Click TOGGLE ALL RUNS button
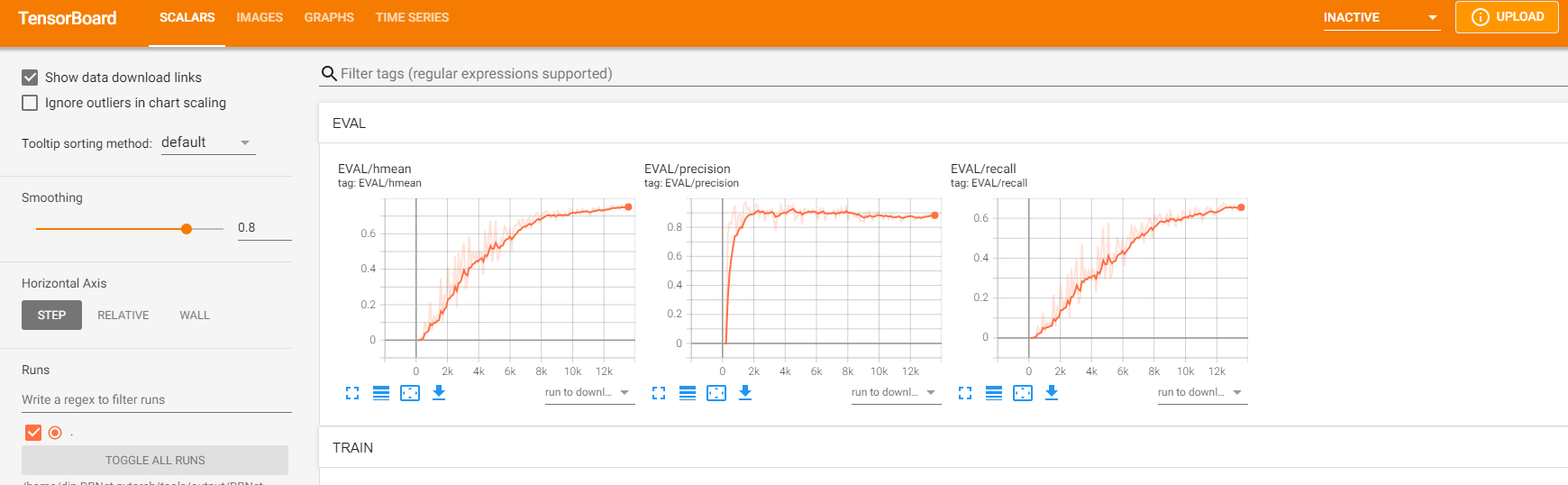The image size is (1568, 485). 155,460
